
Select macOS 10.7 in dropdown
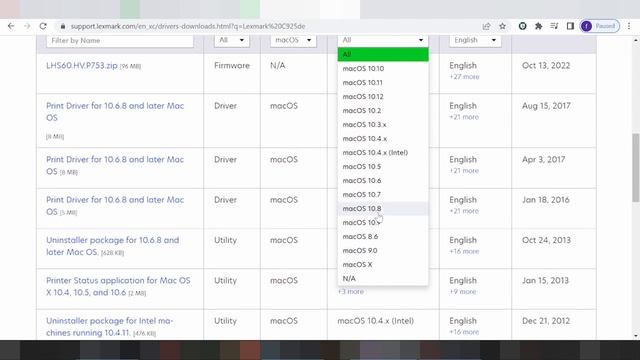pyautogui.click(x=383, y=195)
